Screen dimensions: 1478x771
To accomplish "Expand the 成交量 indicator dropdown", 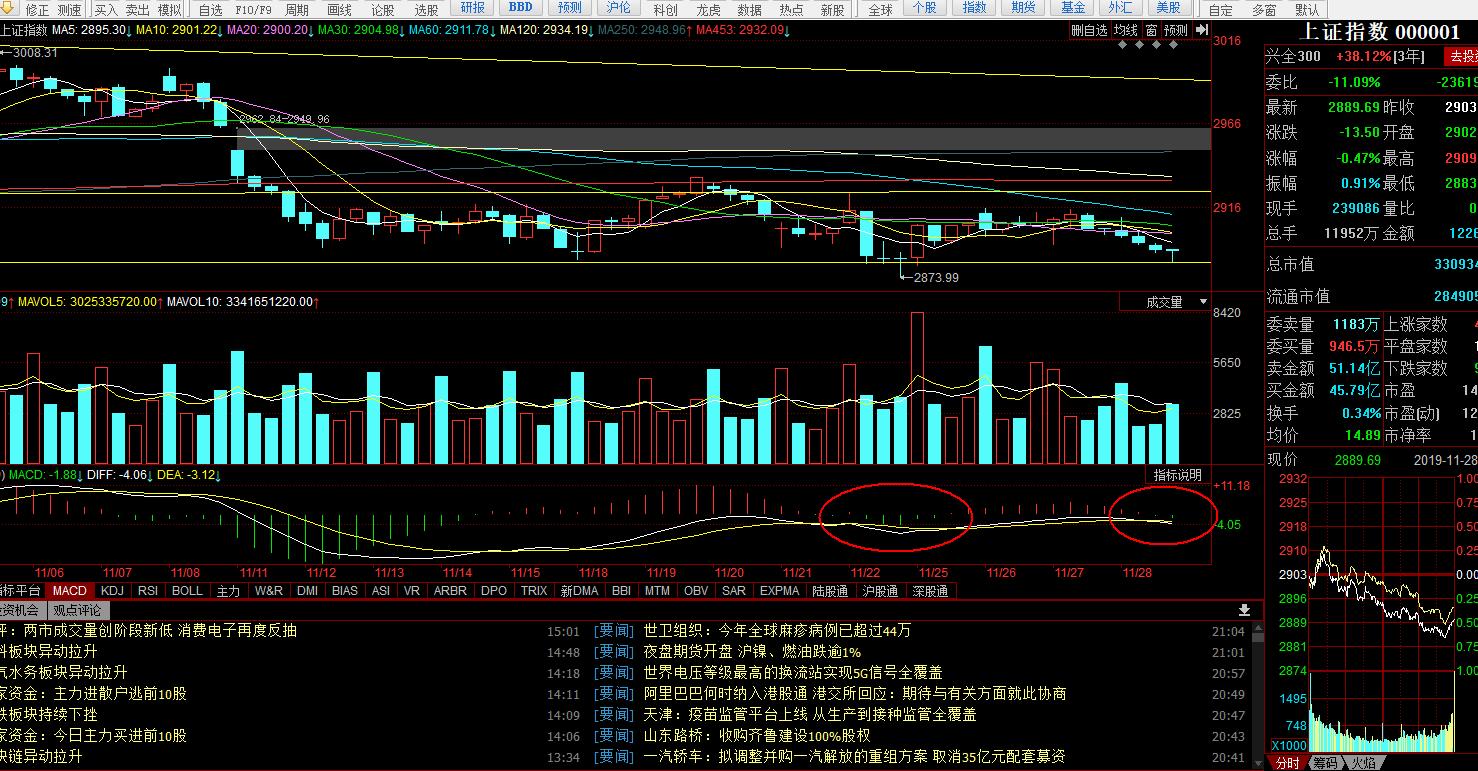I will pos(1164,301).
